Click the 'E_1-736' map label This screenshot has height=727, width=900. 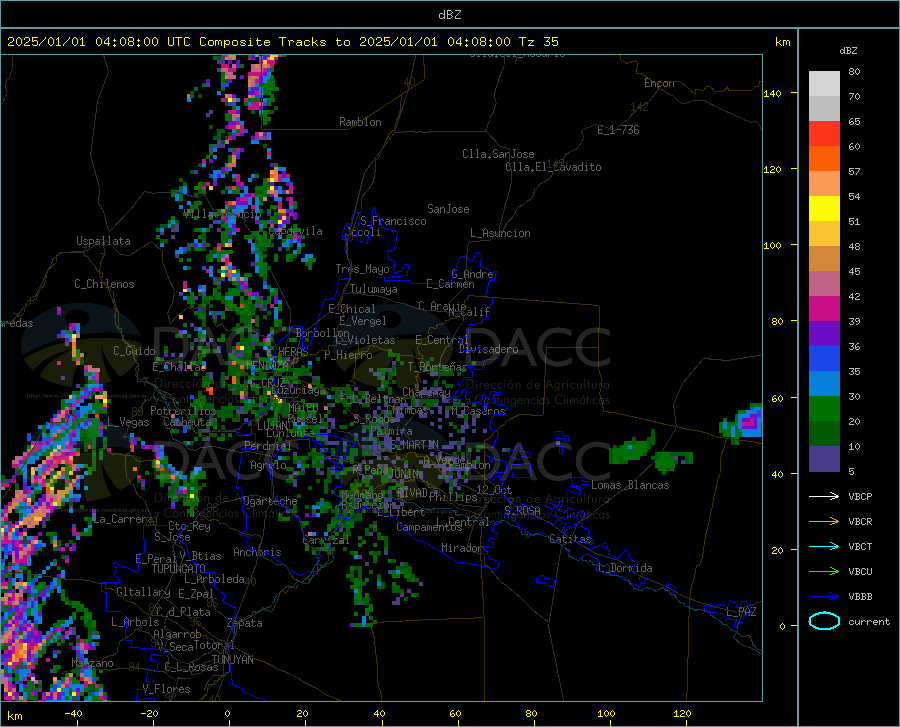click(618, 130)
